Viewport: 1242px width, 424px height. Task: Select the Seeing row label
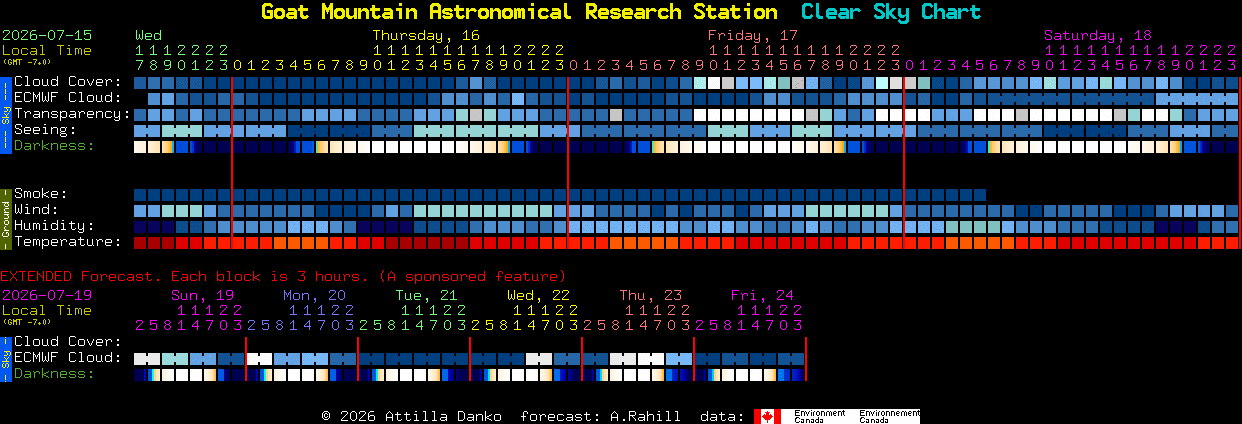point(45,130)
